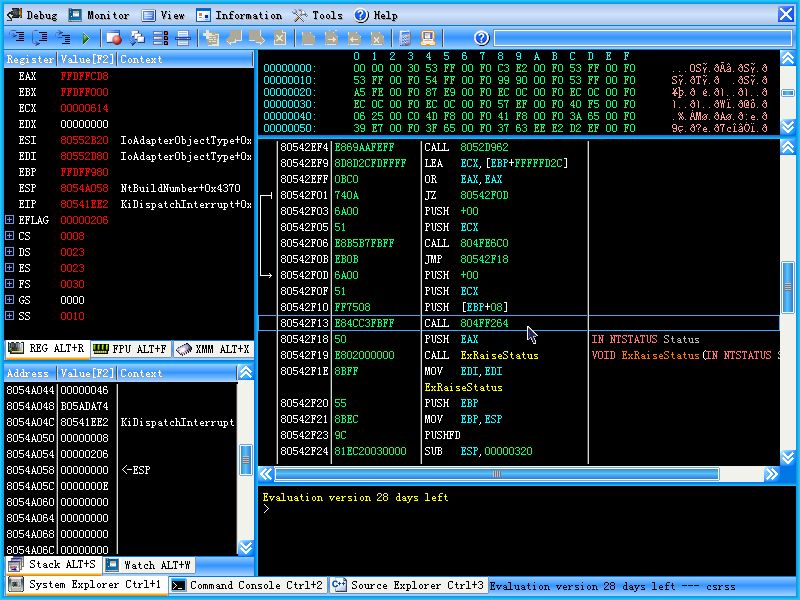Click the blue question mark help icon

pyautogui.click(x=482, y=38)
